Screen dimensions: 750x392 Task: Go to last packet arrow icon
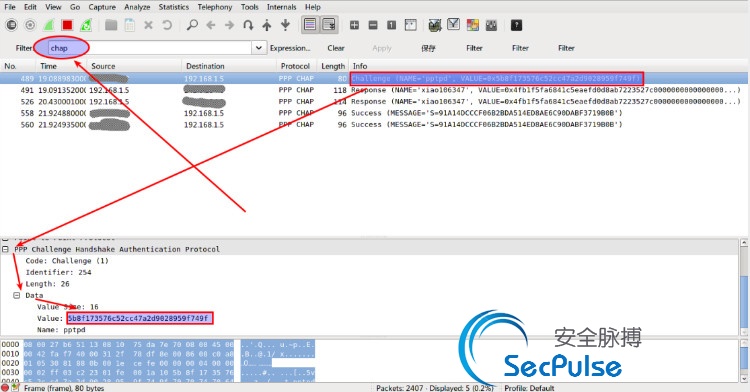pyautogui.click(x=286, y=25)
